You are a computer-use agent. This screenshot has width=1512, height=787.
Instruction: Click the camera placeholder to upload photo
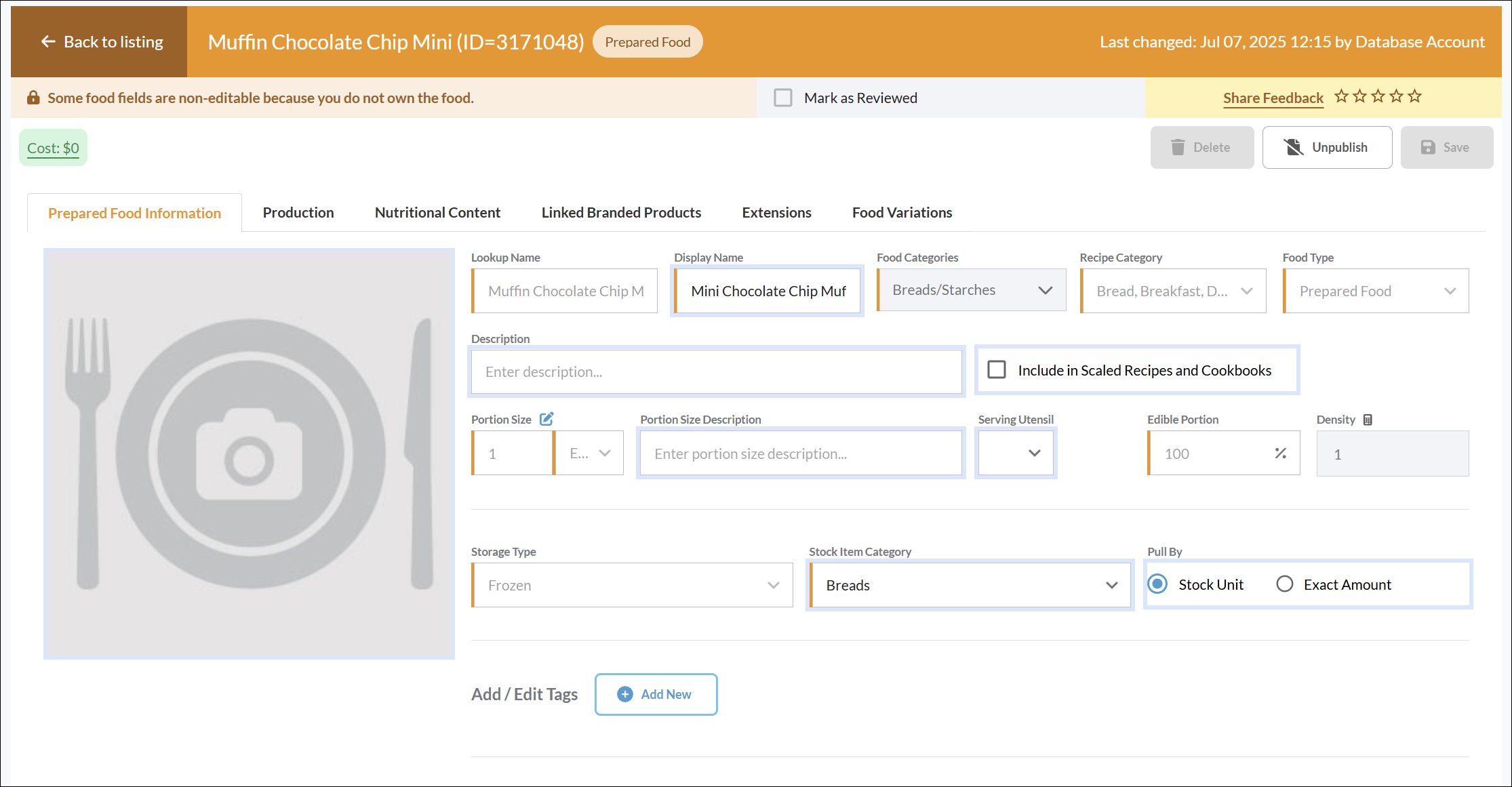(250, 453)
